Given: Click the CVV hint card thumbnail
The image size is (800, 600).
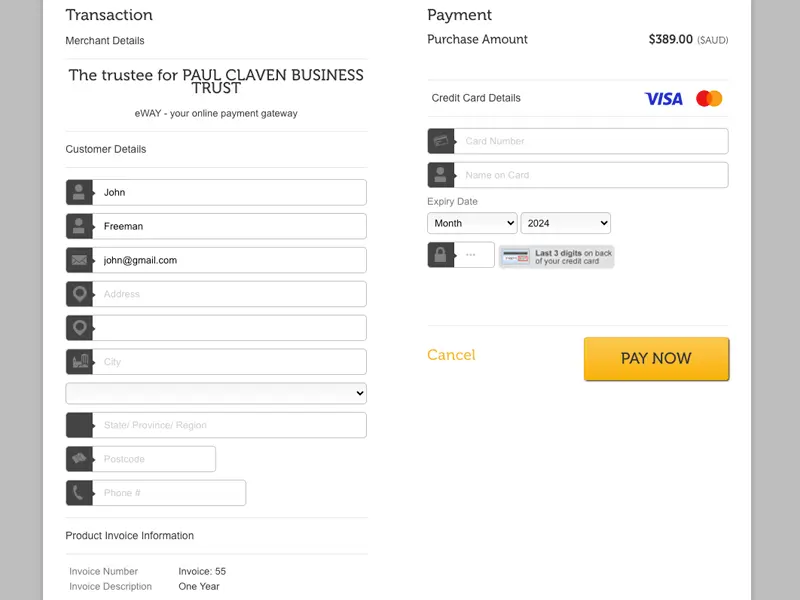Looking at the screenshot, I should 516,257.
